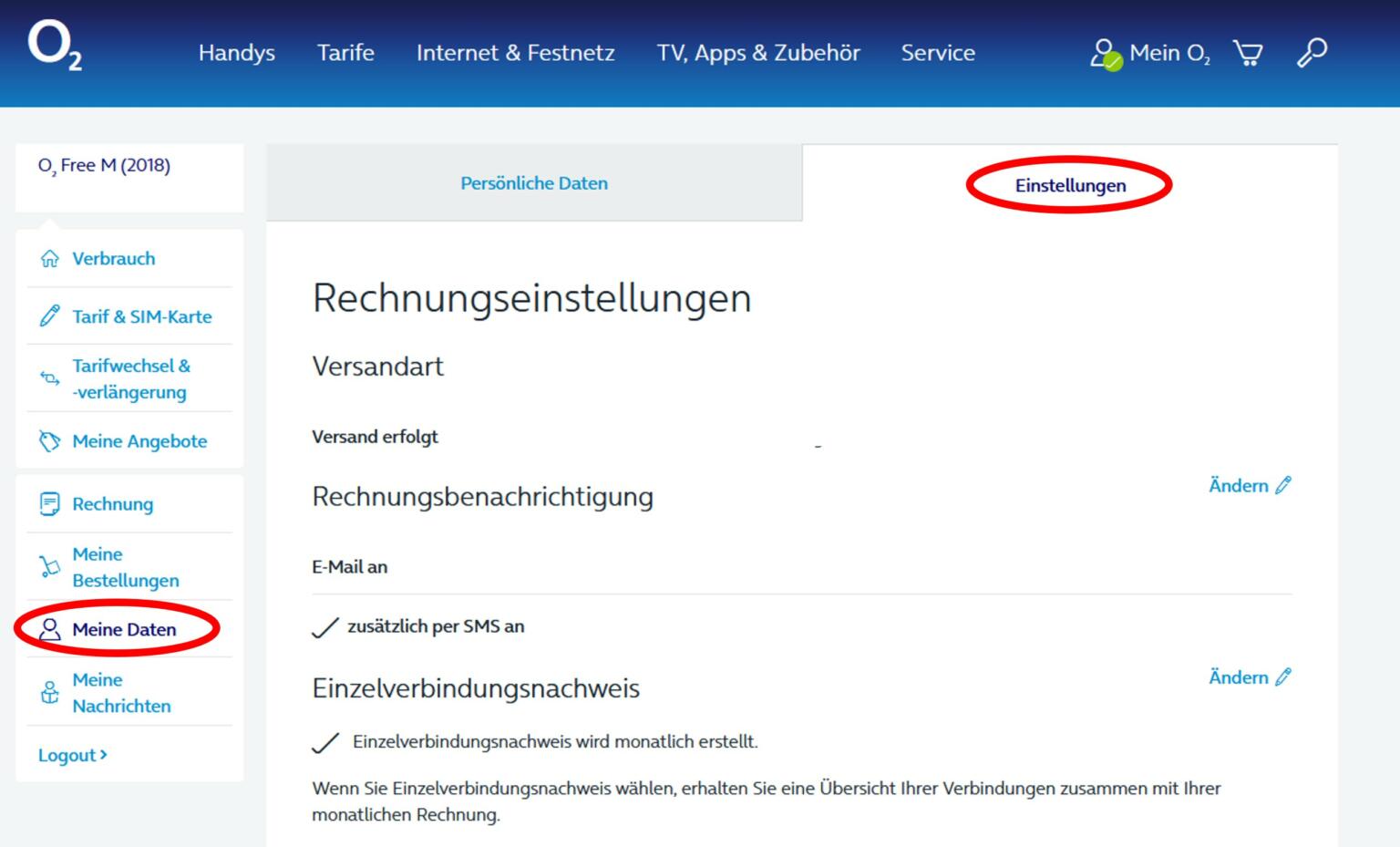1400x847 pixels.
Task: Select the Rechnung document icon
Action: click(47, 502)
